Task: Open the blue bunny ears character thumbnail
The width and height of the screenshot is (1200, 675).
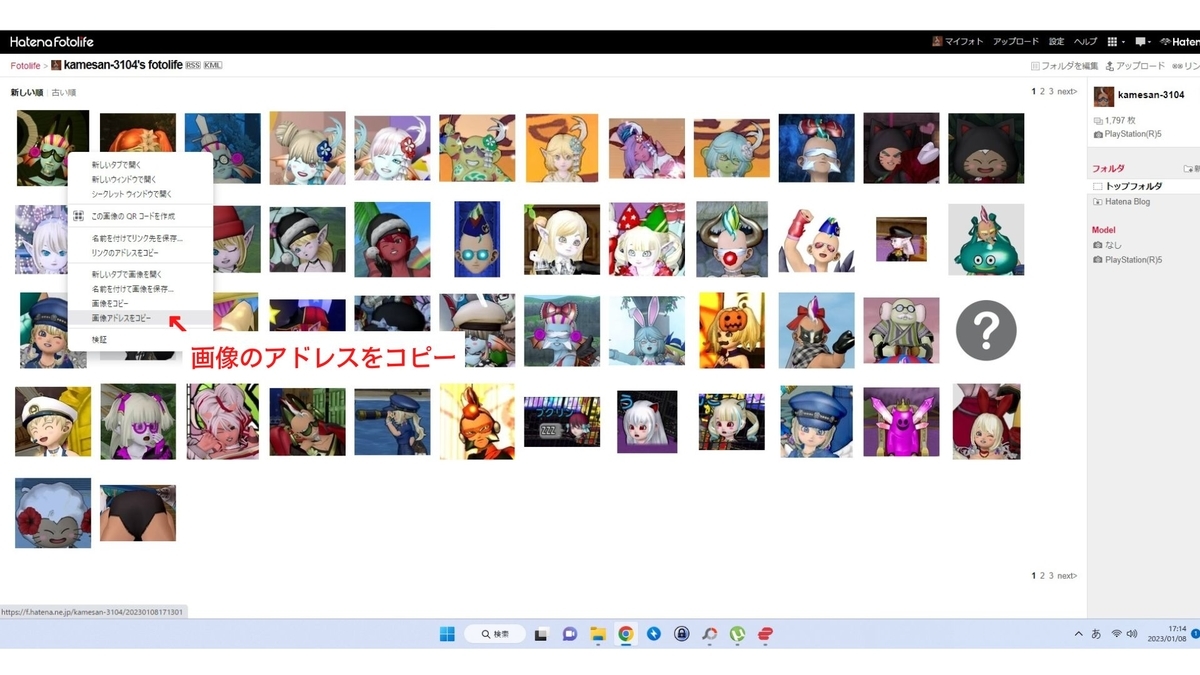Action: (x=647, y=330)
